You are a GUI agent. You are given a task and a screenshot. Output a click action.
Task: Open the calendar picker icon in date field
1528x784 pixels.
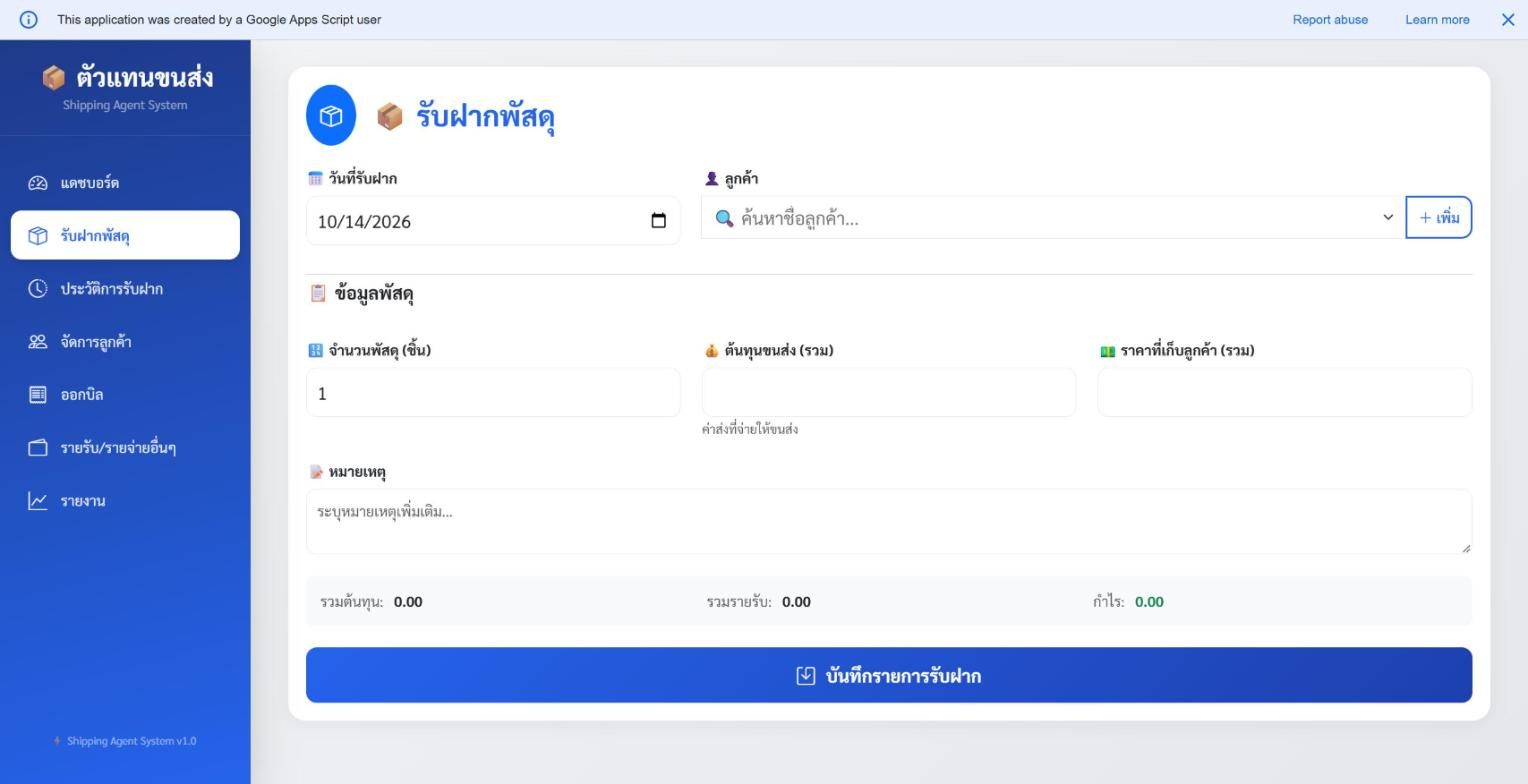tap(658, 221)
